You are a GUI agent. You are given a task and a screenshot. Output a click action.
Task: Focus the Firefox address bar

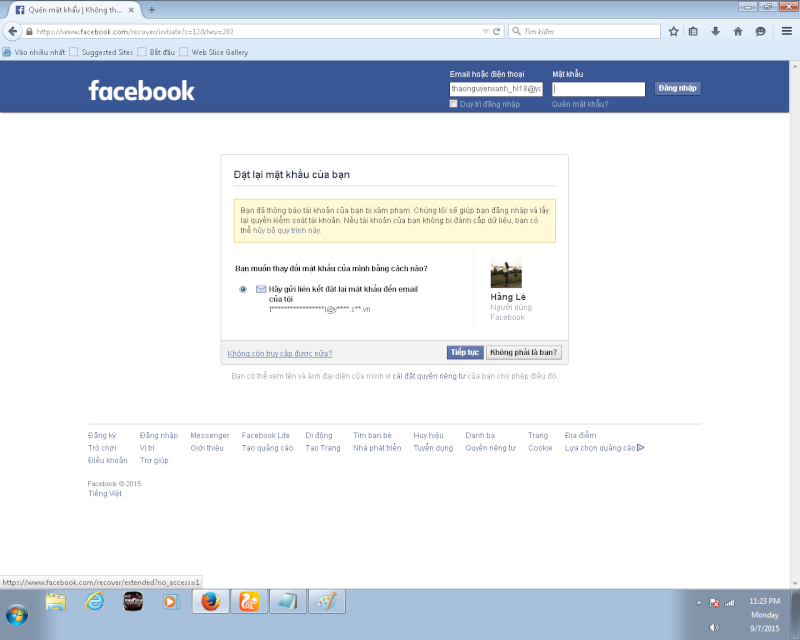pos(255,32)
